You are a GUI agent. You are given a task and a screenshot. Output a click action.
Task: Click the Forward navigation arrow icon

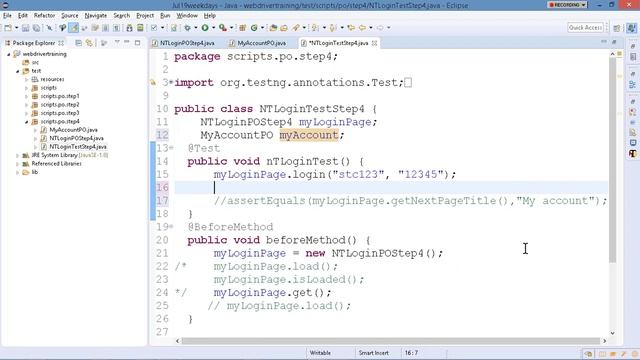(380, 28)
